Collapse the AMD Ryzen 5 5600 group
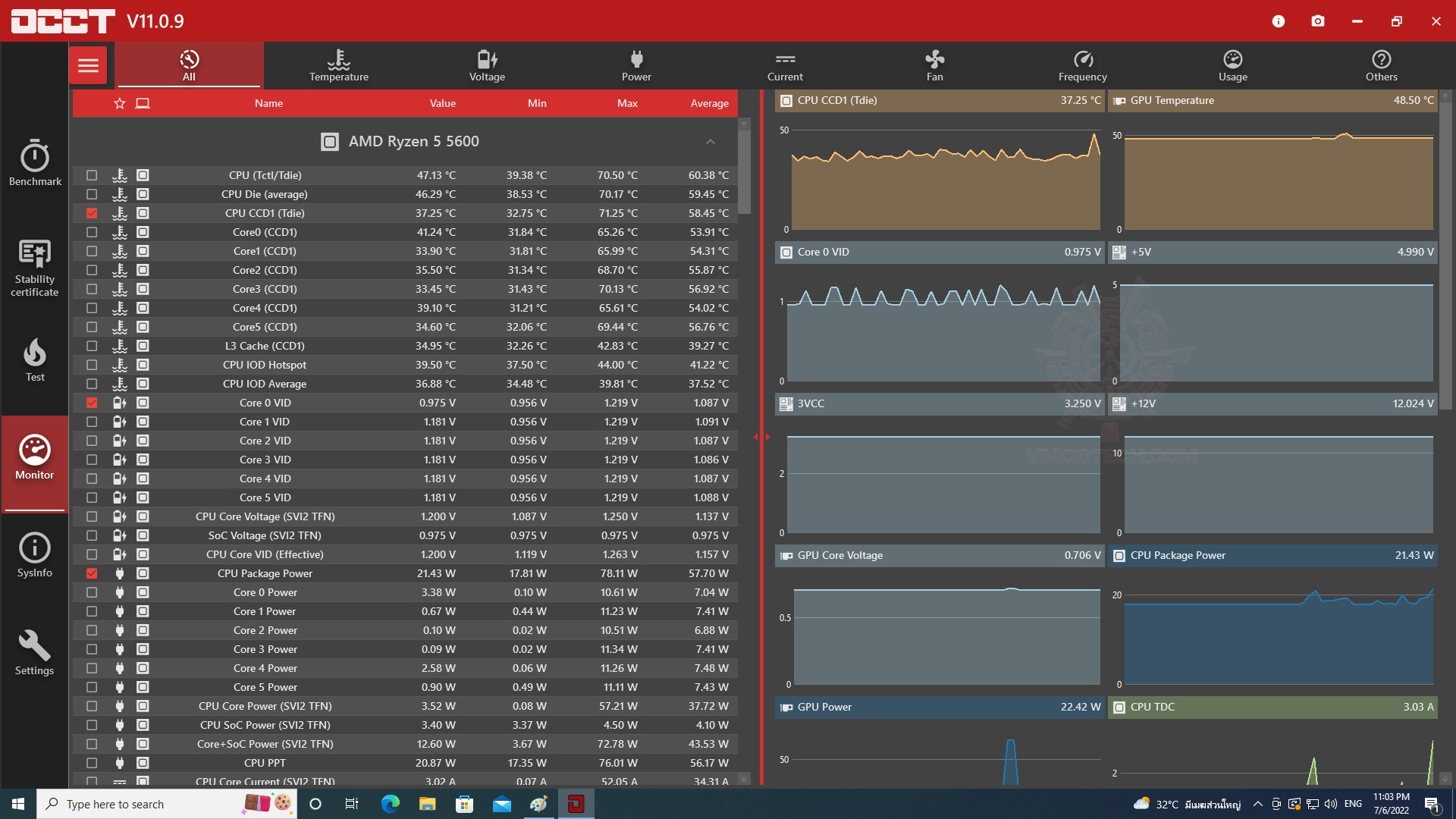1456x819 pixels. 710,142
